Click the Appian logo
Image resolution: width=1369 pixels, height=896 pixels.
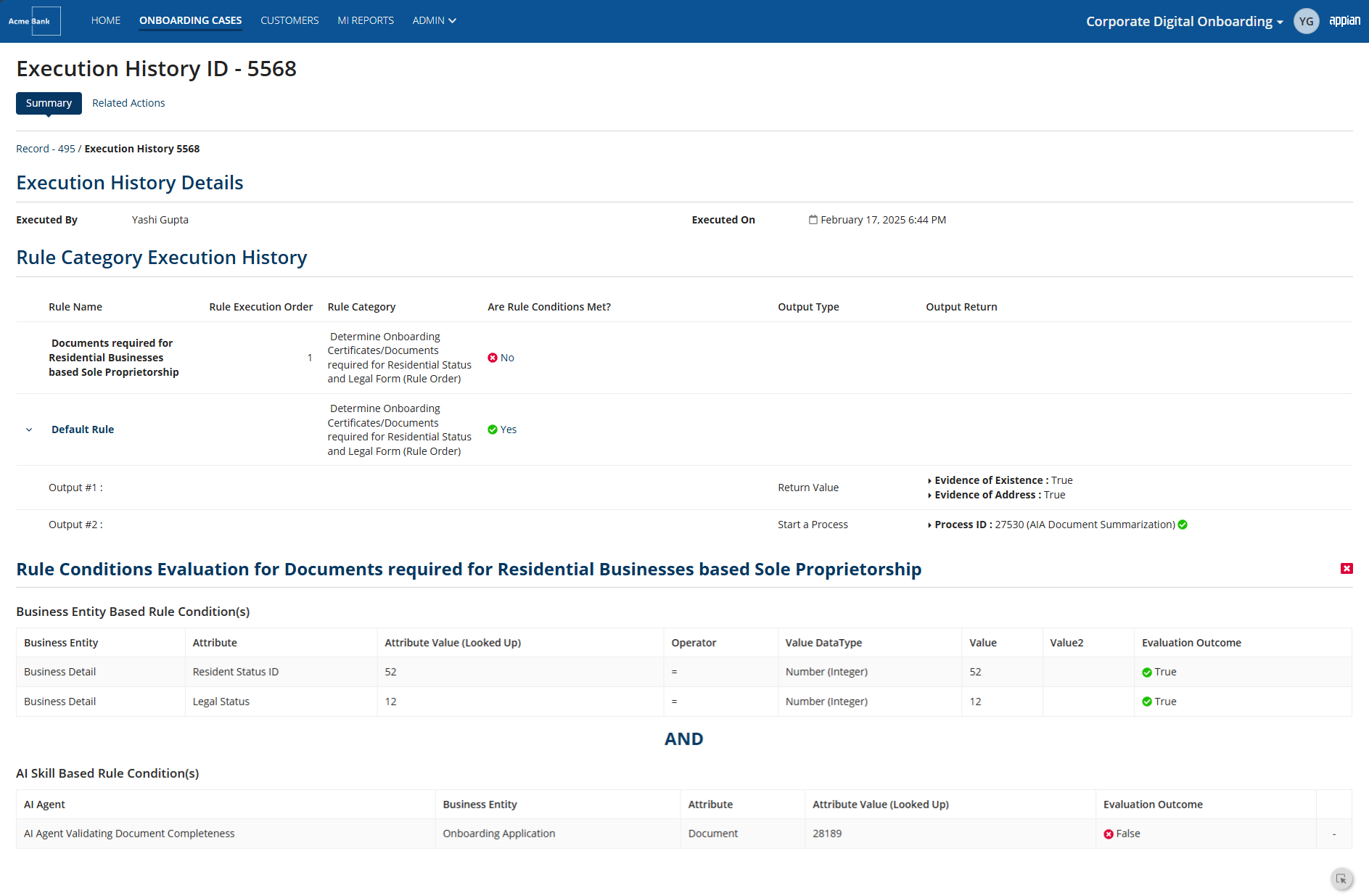(1344, 21)
